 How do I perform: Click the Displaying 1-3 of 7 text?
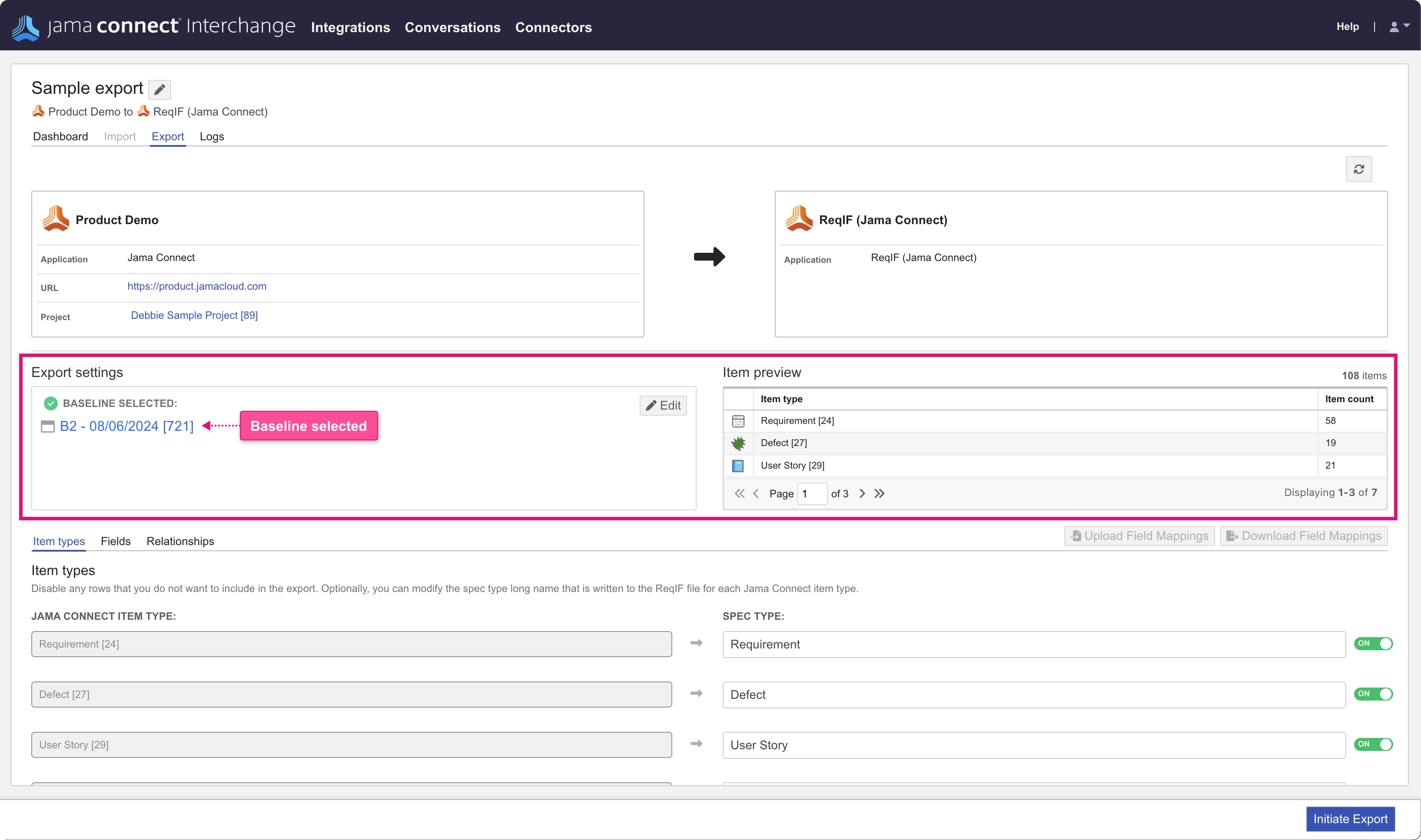click(1330, 493)
